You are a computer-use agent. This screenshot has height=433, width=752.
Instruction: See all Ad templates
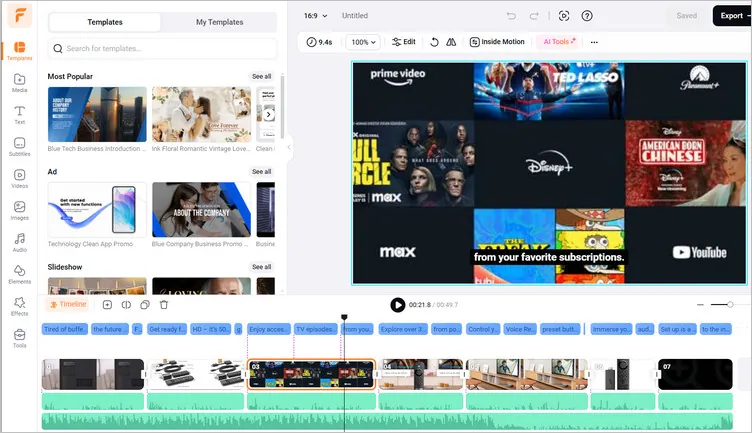click(261, 172)
